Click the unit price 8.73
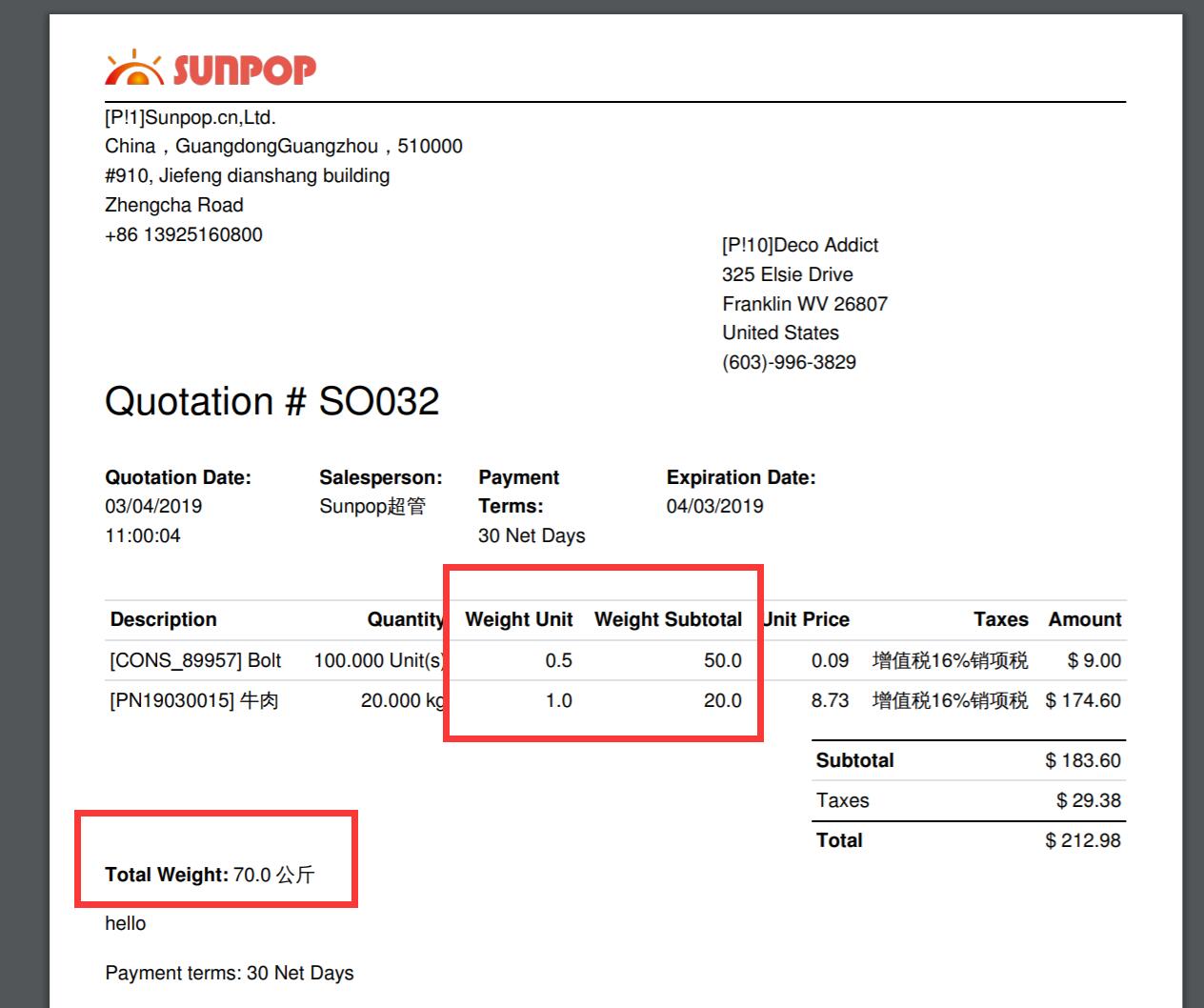This screenshot has height=1008, width=1204. (831, 700)
